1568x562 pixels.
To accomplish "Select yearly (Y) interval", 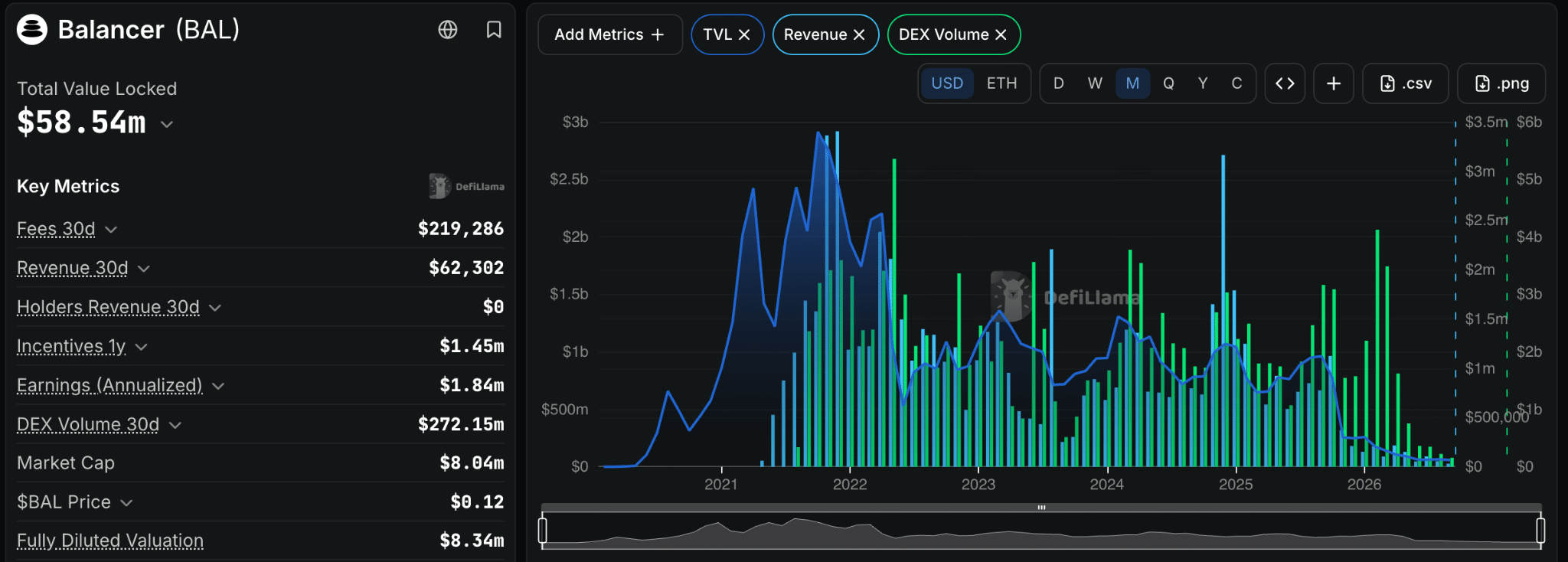I will coord(1203,83).
